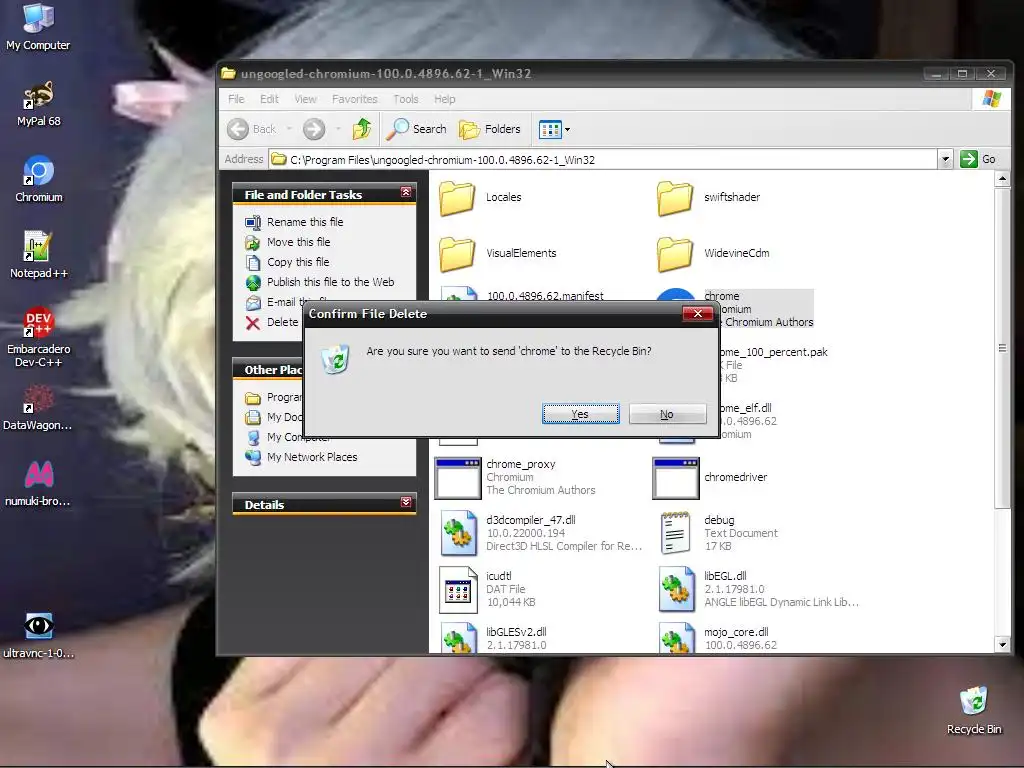
Task: Launch MyPal 68 browser shortcut
Action: (39, 103)
